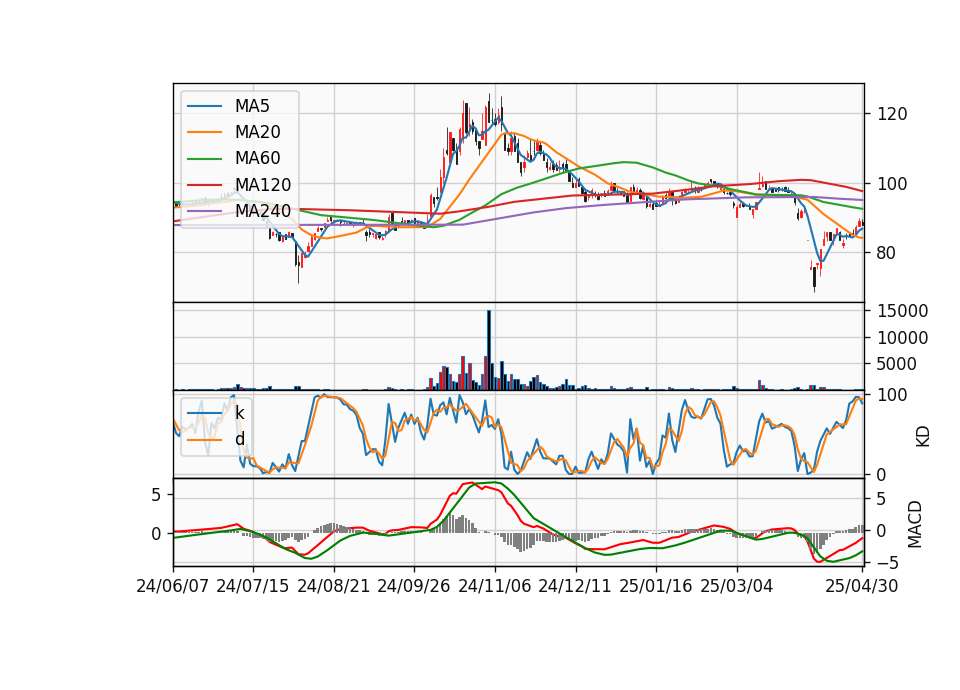Click the 120 price axis label
Screen dimensions: 960x690
tap(892, 114)
